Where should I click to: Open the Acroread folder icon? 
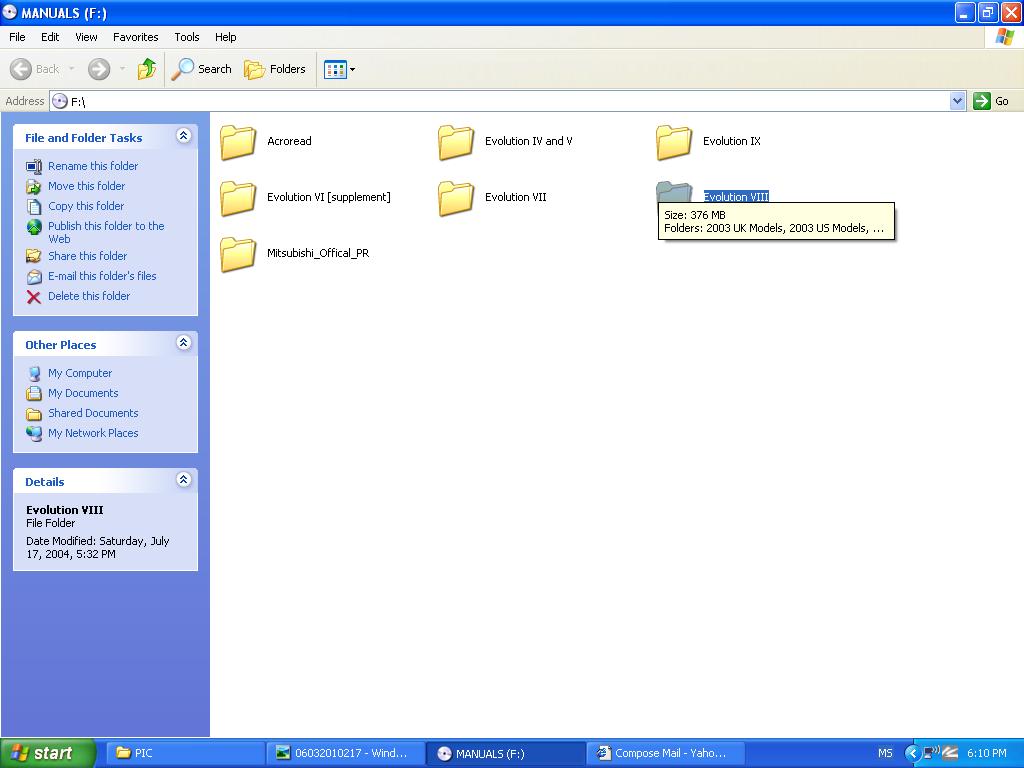tap(238, 142)
